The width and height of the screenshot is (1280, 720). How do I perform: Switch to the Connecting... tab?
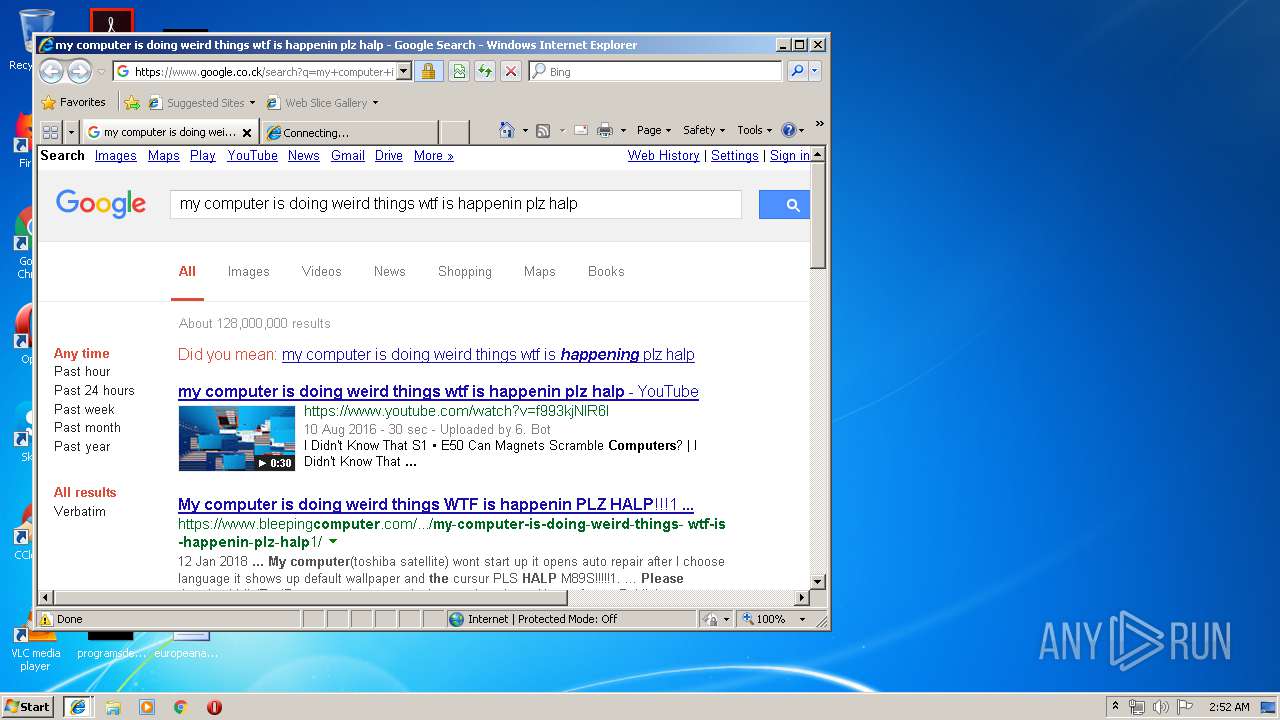(x=350, y=132)
